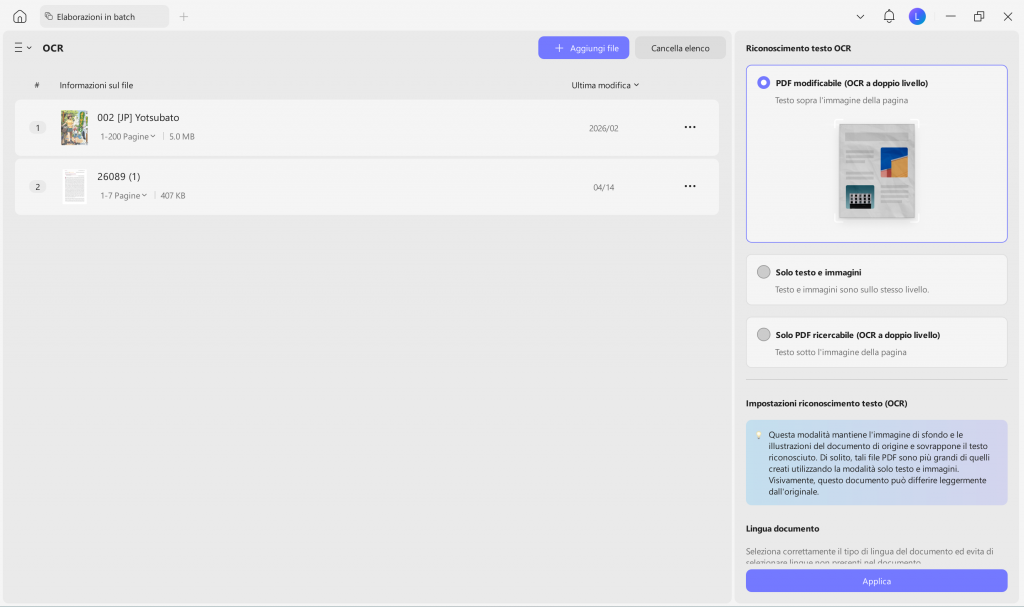The width and height of the screenshot is (1024, 607).
Task: Select the 26089 (1) document thumbnail
Action: click(x=74, y=186)
